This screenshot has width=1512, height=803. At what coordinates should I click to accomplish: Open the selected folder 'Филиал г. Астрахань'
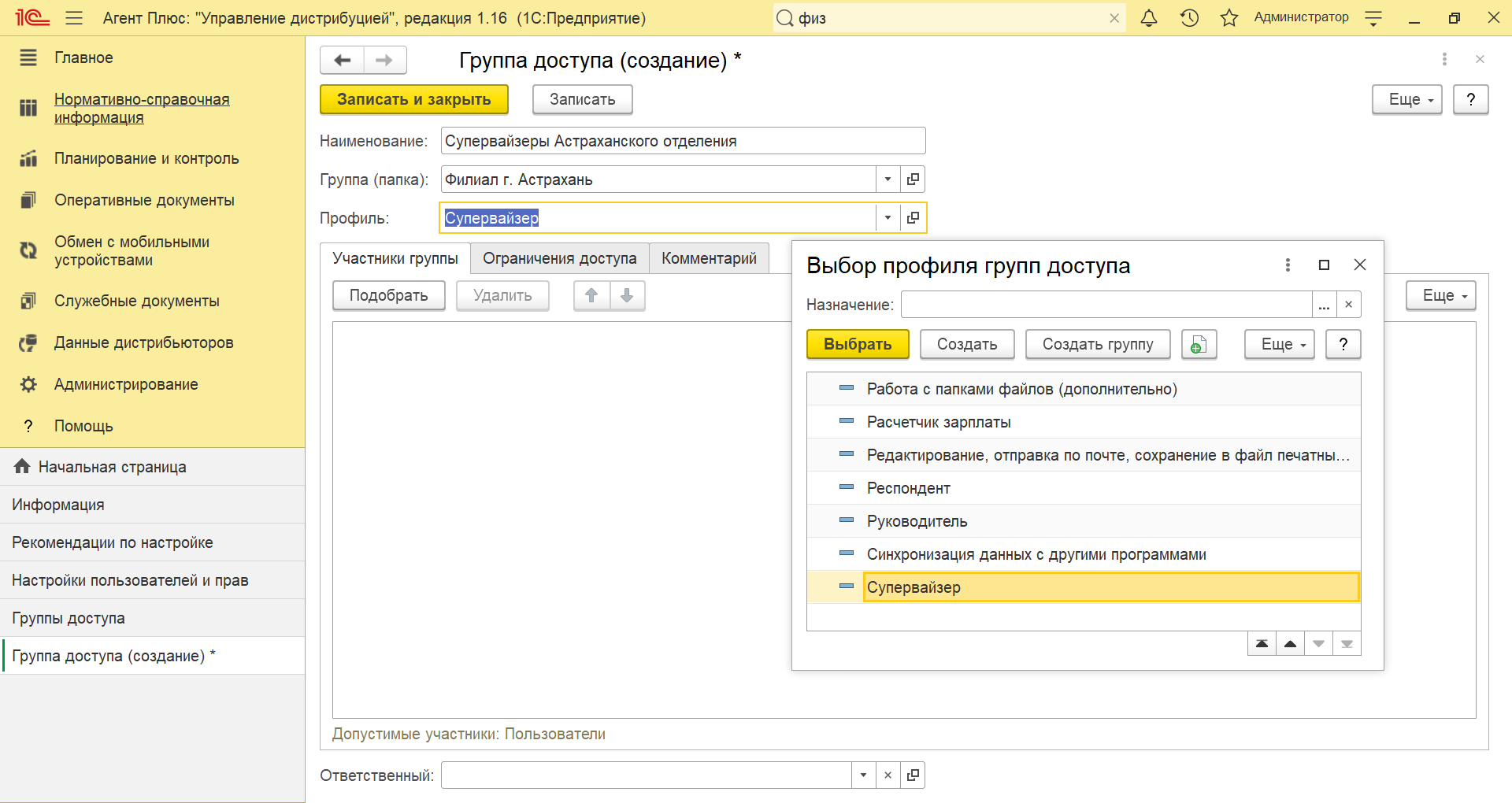coord(913,179)
